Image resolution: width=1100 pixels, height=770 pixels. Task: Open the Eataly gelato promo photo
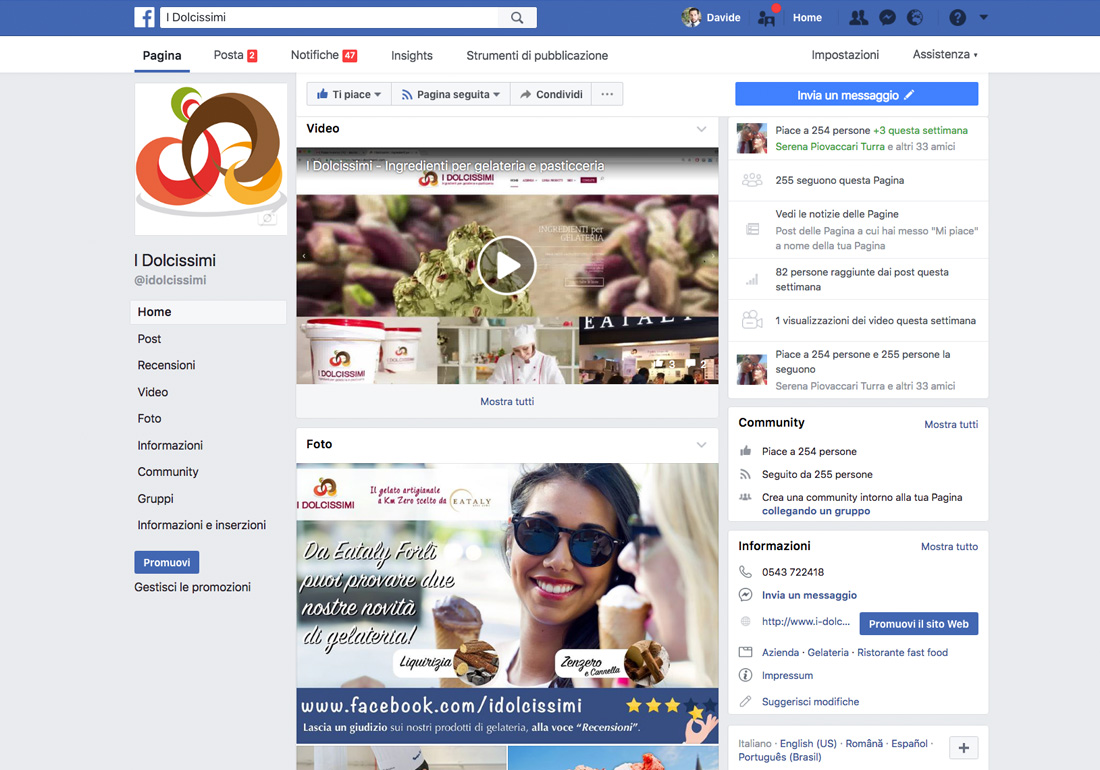pos(507,603)
